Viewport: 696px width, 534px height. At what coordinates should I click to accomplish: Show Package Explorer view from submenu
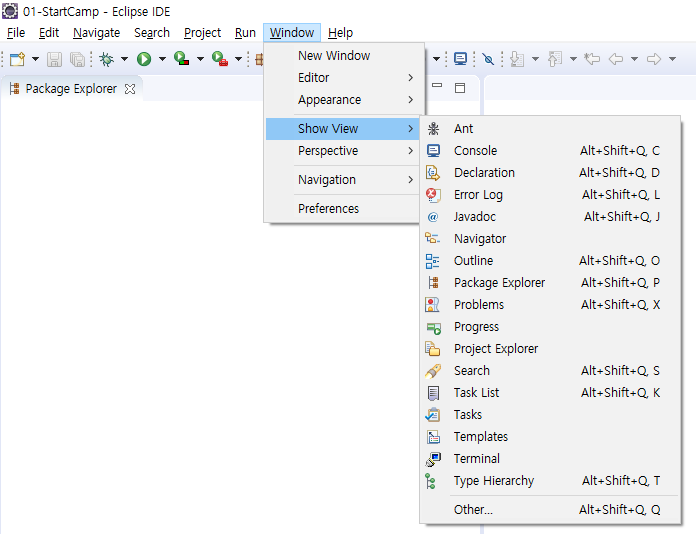pos(550,283)
